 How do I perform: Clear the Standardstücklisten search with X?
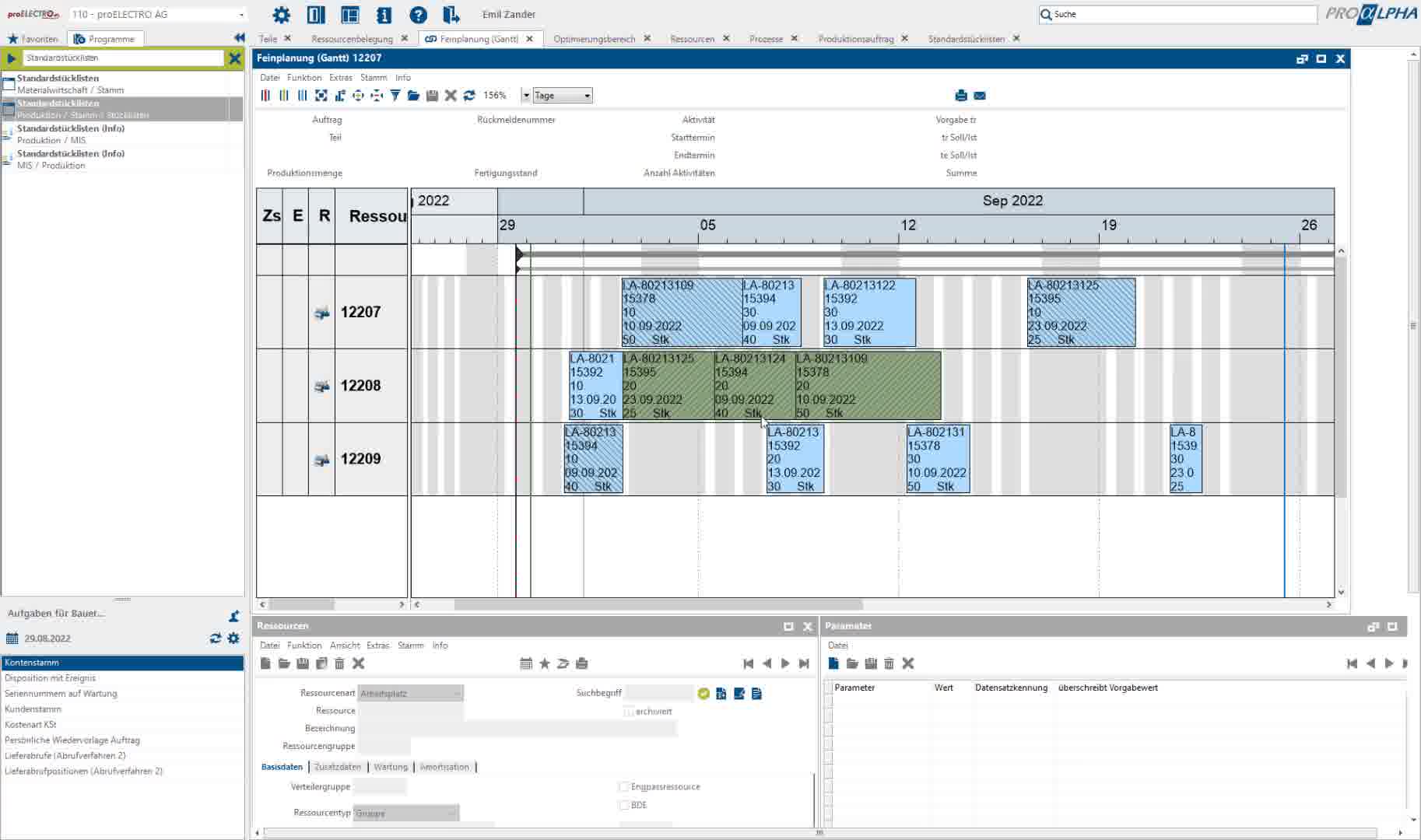click(235, 58)
